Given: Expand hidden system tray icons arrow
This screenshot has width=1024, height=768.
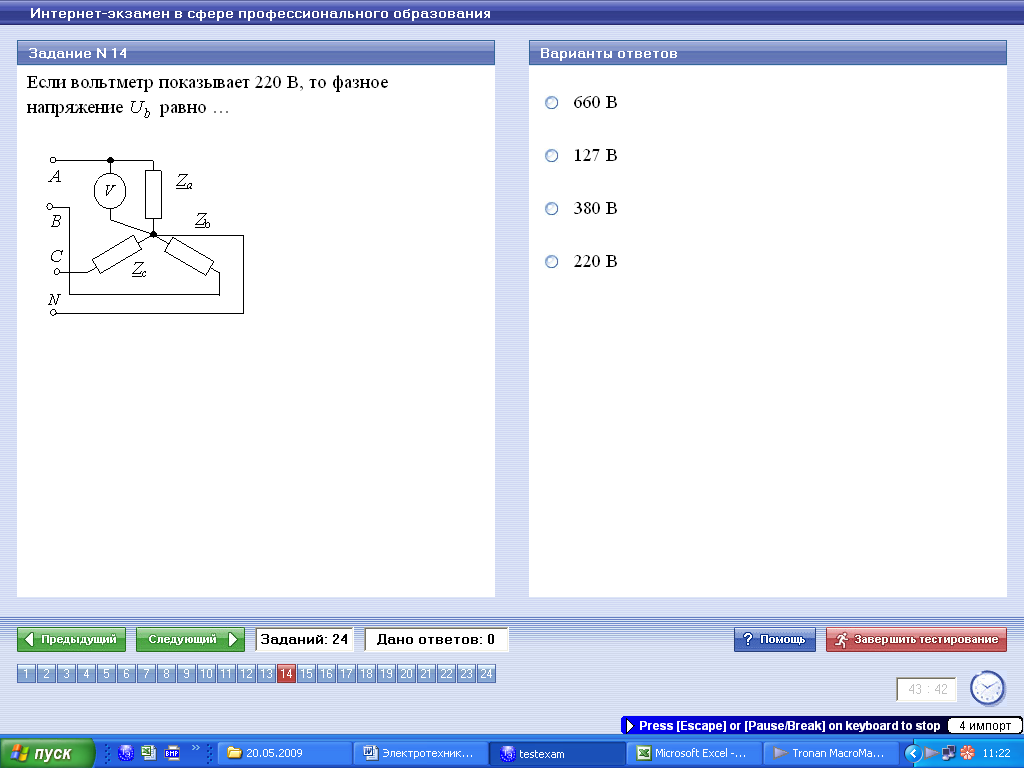Looking at the screenshot, I should tap(913, 753).
